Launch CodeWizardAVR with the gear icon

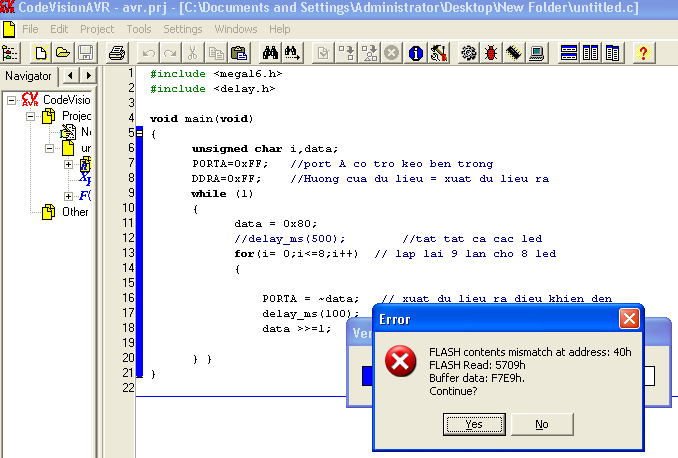[468, 53]
